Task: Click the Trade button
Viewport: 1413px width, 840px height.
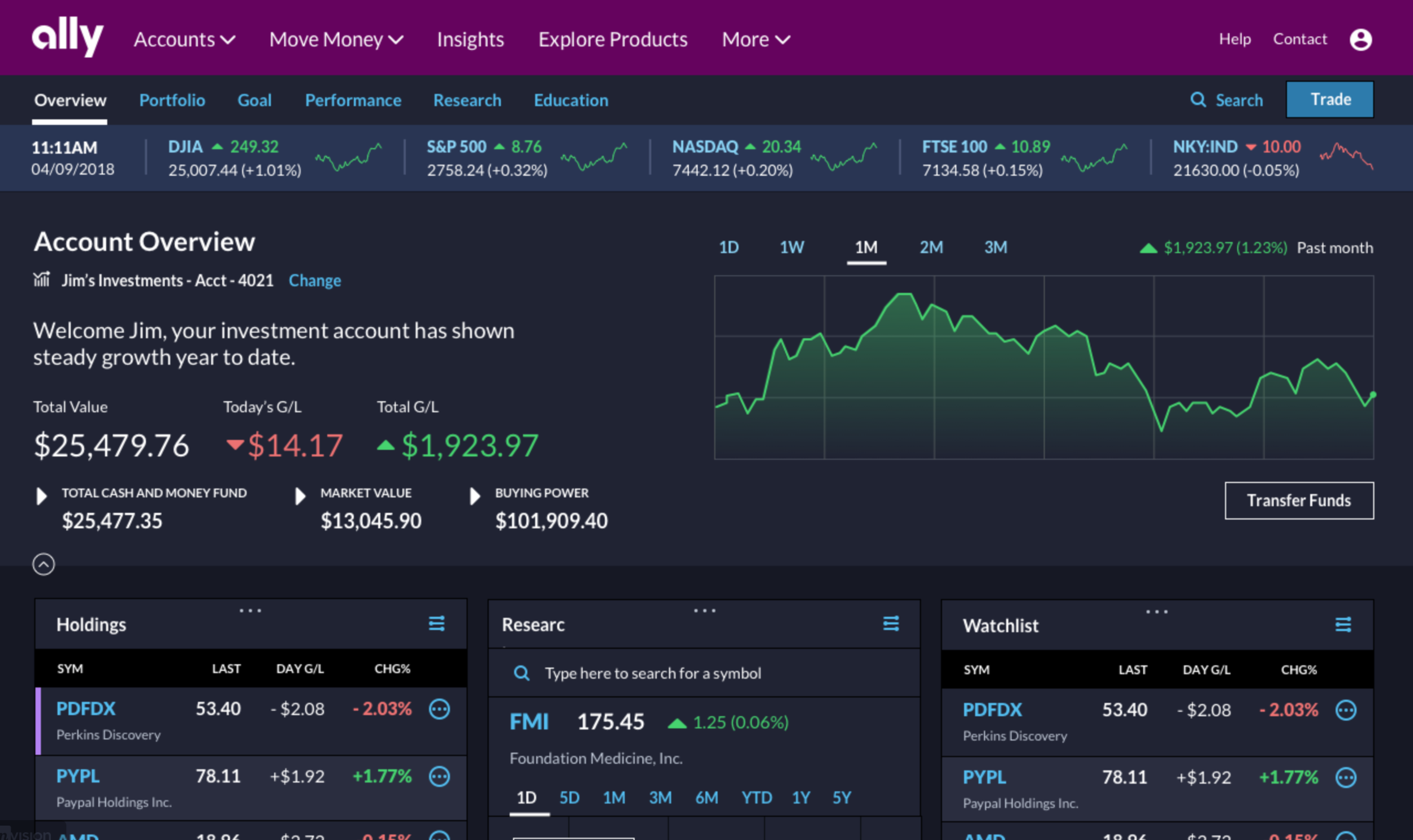Action: 1330,99
